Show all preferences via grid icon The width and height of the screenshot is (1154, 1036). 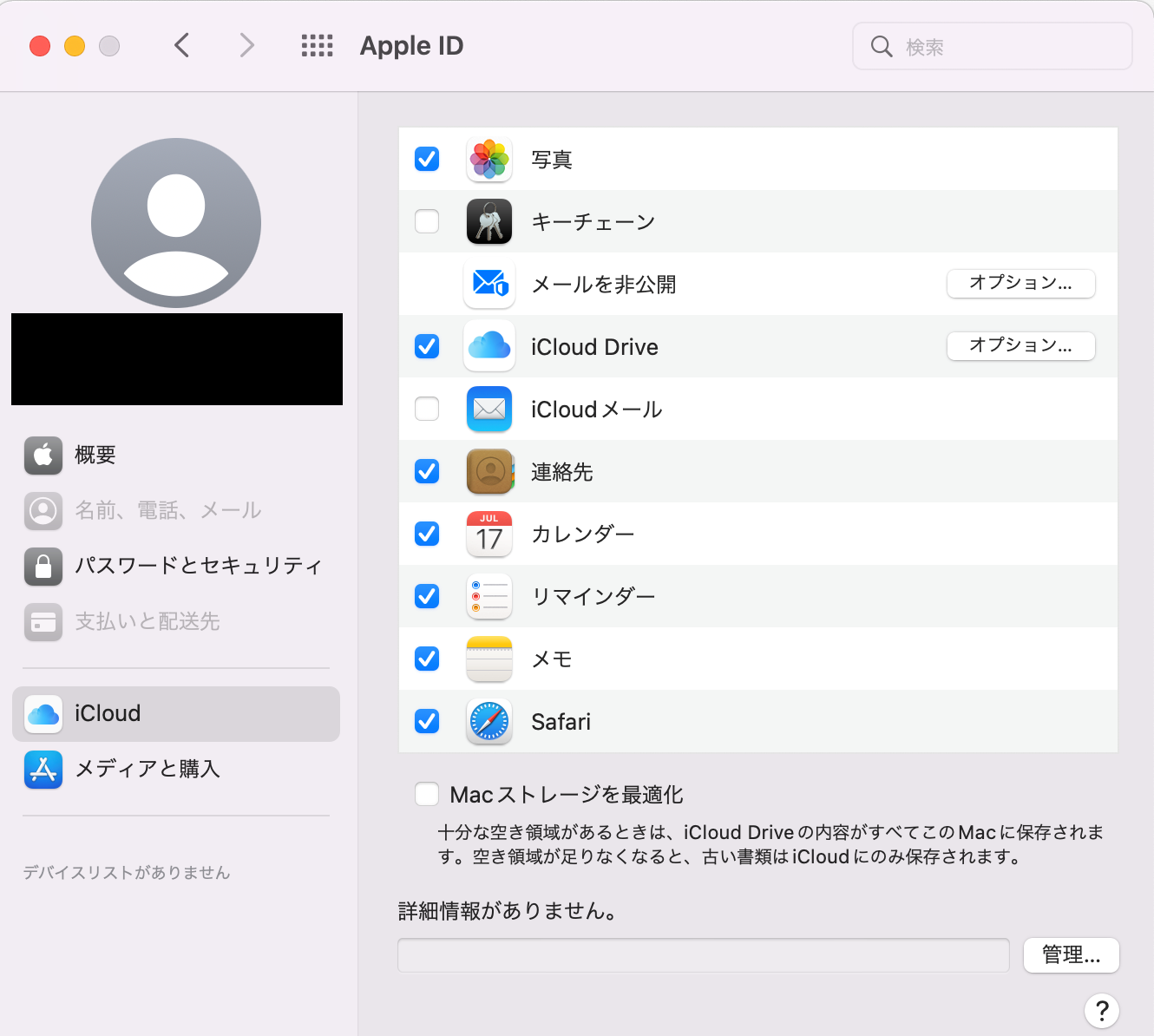[318, 46]
